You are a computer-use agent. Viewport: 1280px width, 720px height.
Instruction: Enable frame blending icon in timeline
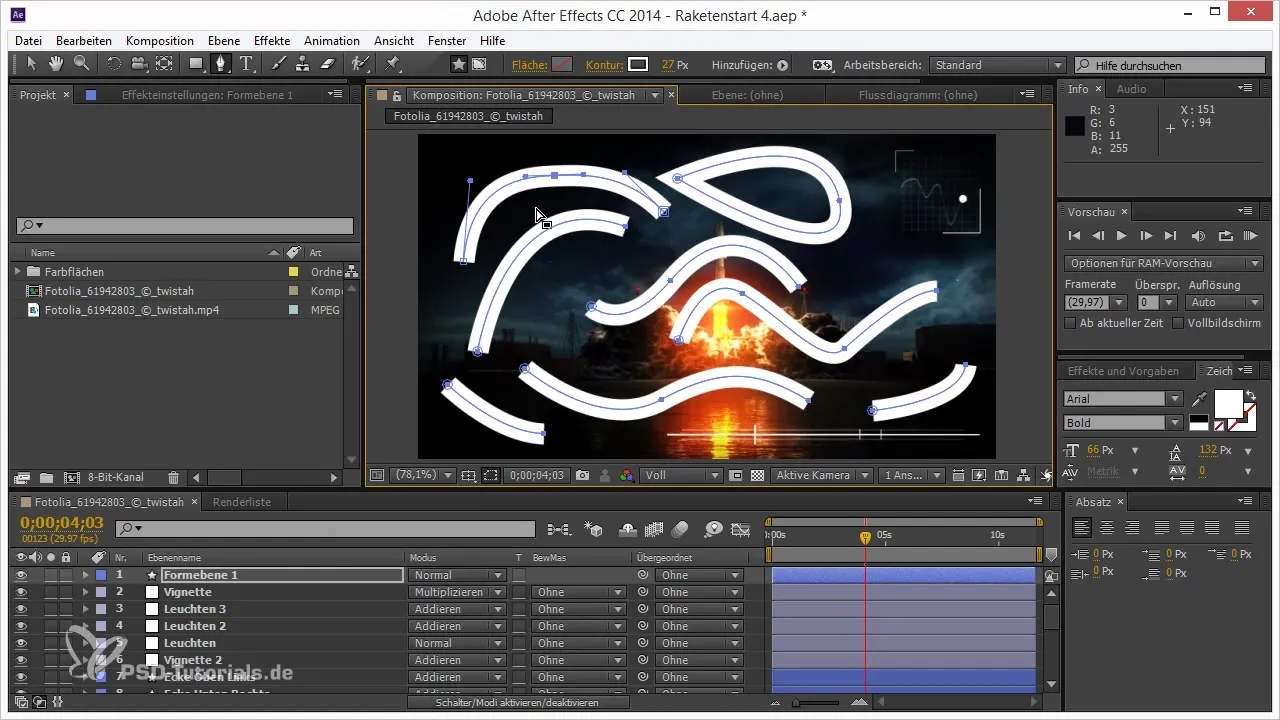(x=655, y=528)
